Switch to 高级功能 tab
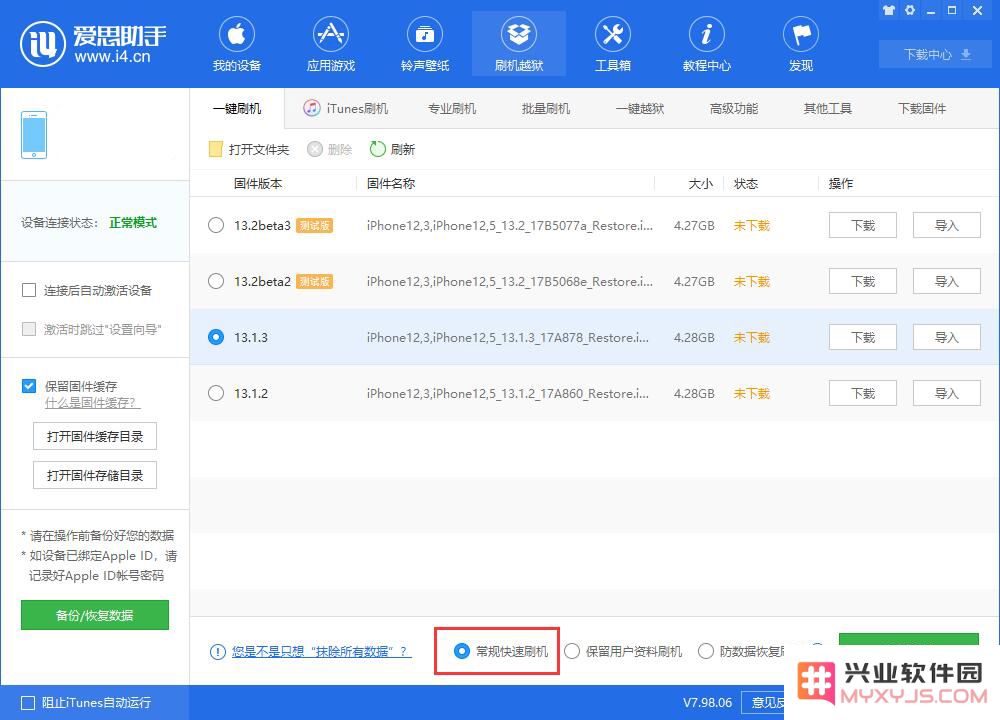The height and width of the screenshot is (720, 1000). click(734, 109)
